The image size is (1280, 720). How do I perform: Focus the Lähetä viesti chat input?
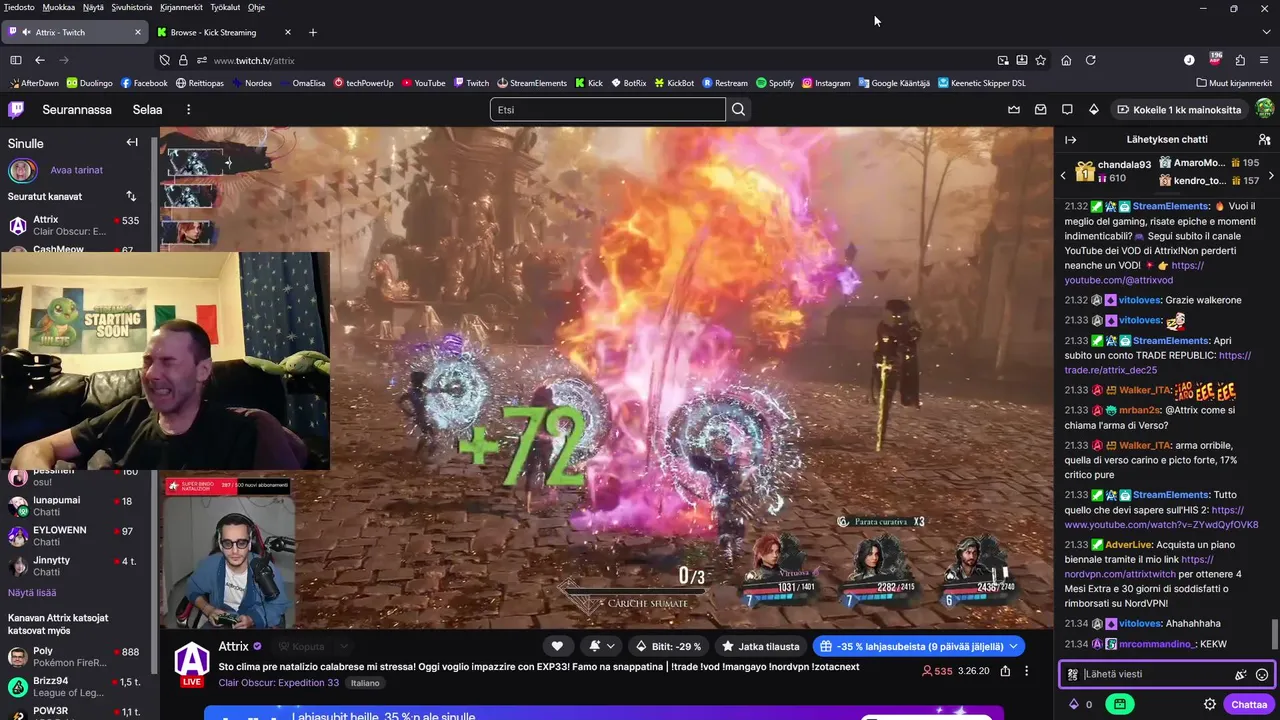pos(1153,674)
